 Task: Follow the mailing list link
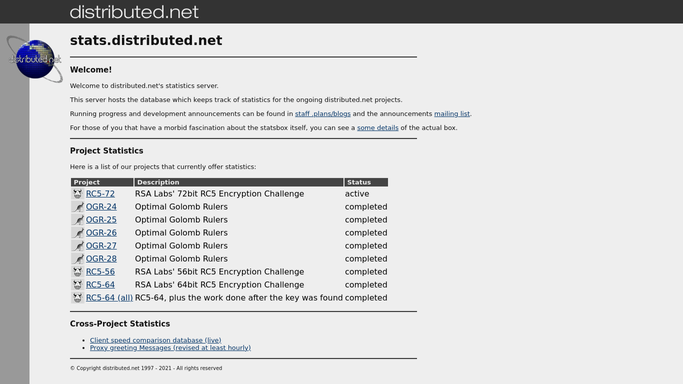point(452,114)
